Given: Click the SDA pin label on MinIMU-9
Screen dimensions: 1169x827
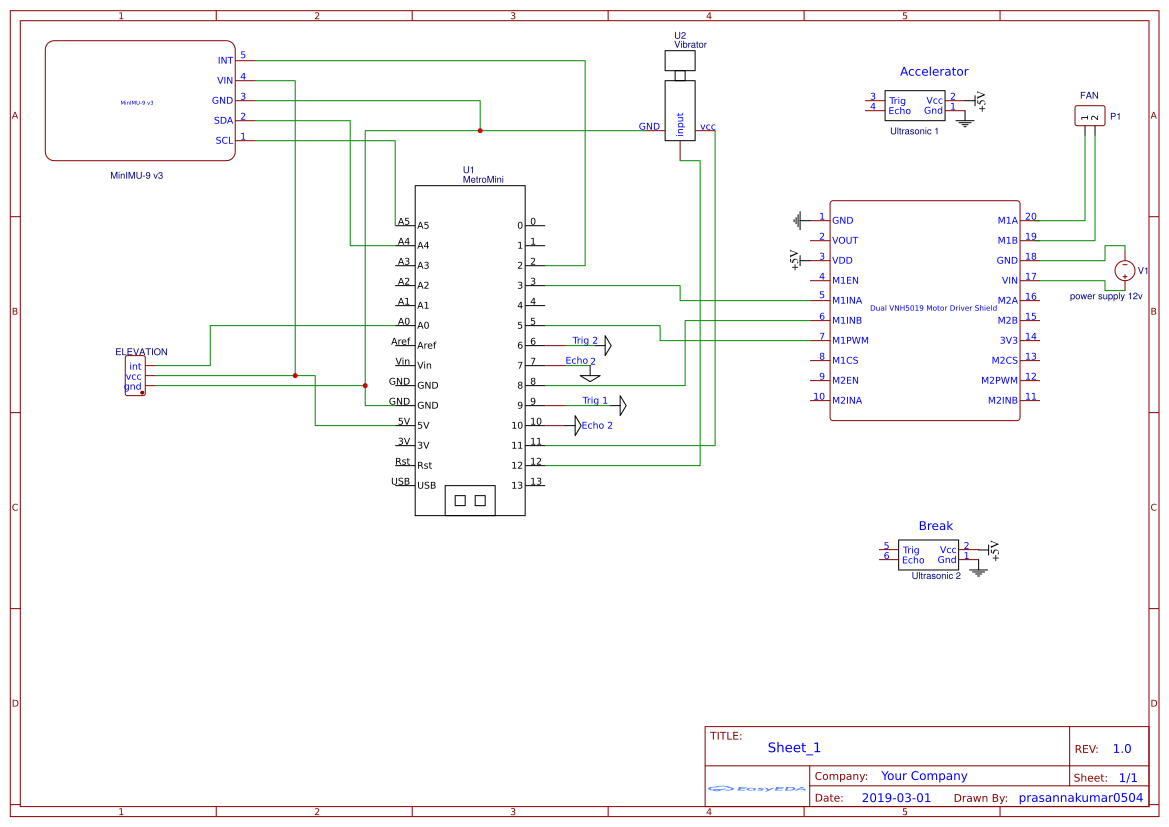Looking at the screenshot, I should pyautogui.click(x=224, y=120).
